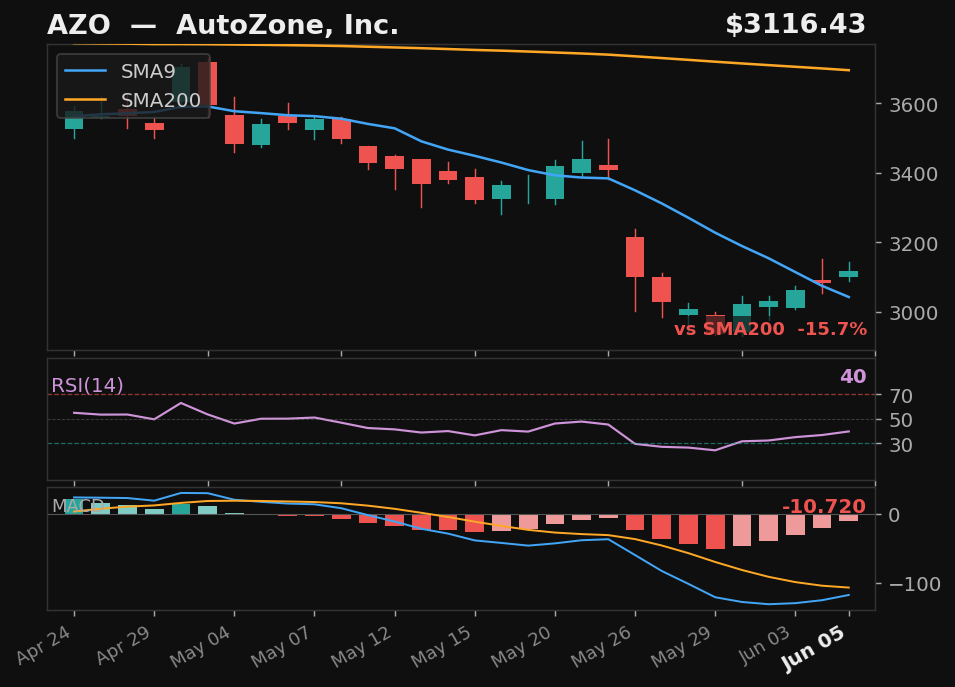Click the RSI 70 axis label

pos(901,396)
